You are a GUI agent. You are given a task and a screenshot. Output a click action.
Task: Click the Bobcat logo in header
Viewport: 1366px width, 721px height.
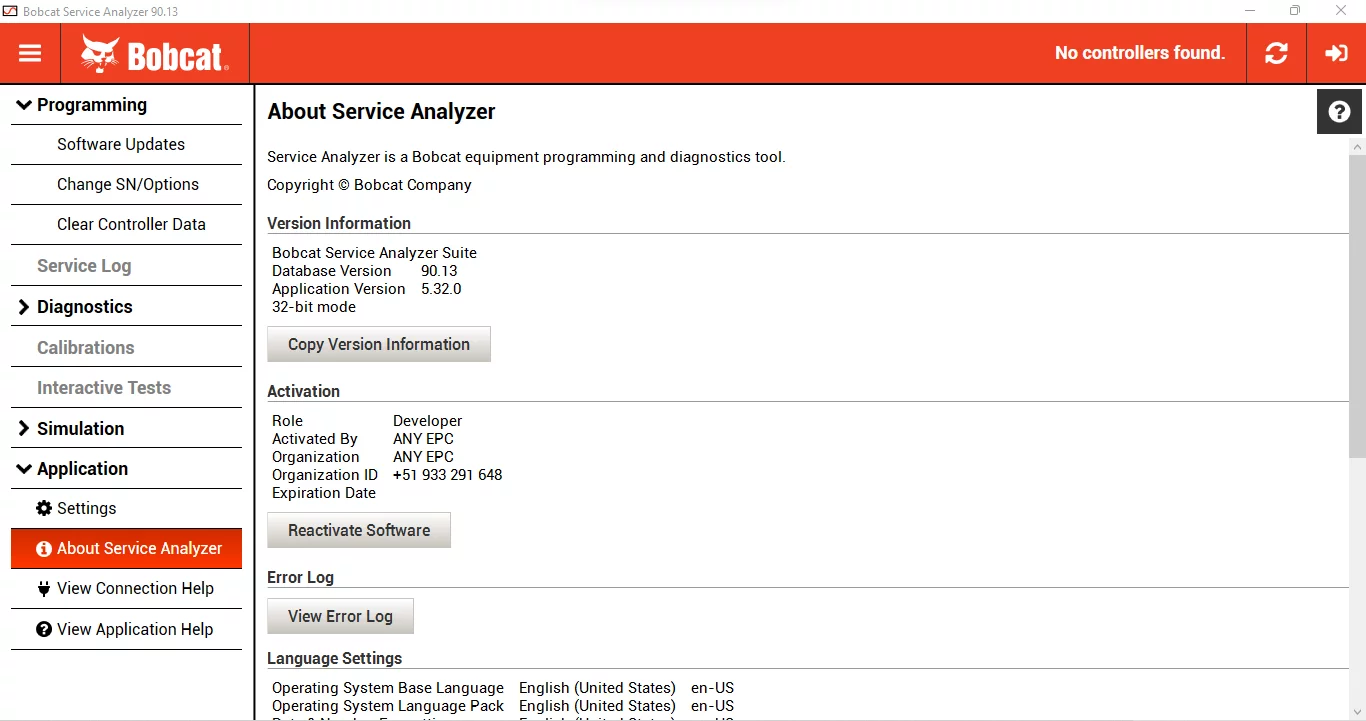pos(155,54)
